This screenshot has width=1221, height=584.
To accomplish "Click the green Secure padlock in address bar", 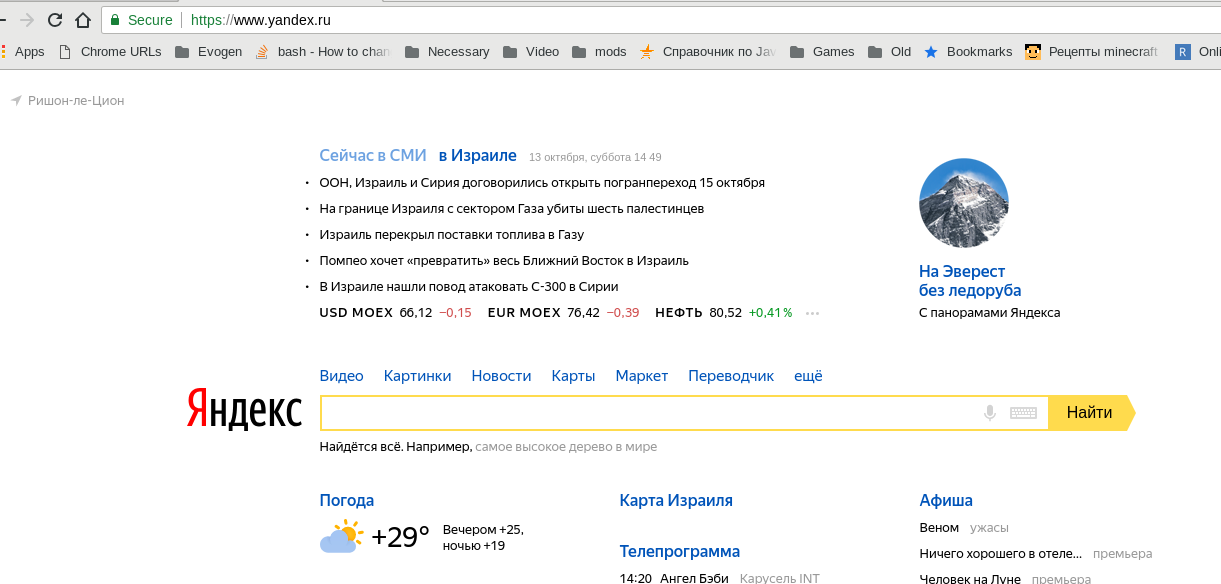I will (x=116, y=20).
